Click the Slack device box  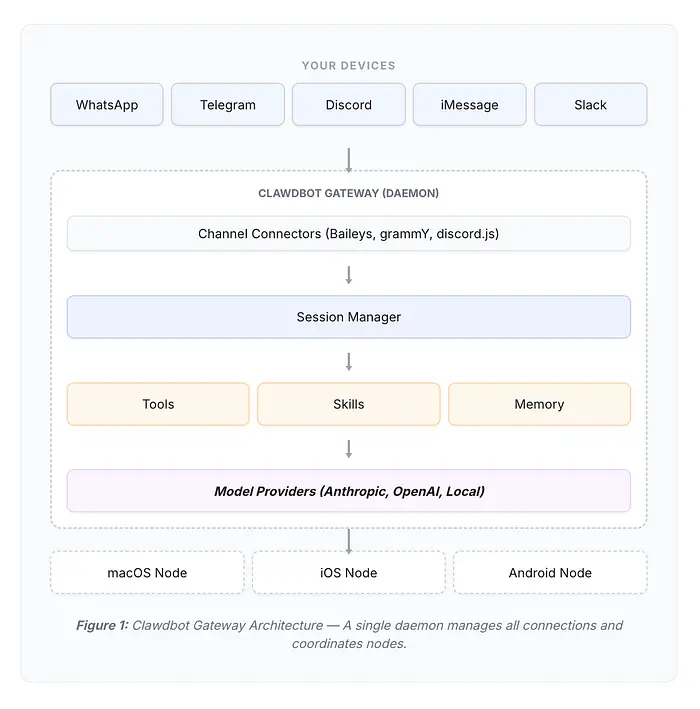pyautogui.click(x=590, y=105)
